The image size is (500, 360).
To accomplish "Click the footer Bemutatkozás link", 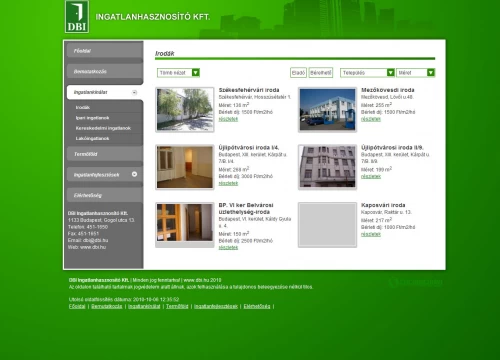I will (x=107, y=306).
